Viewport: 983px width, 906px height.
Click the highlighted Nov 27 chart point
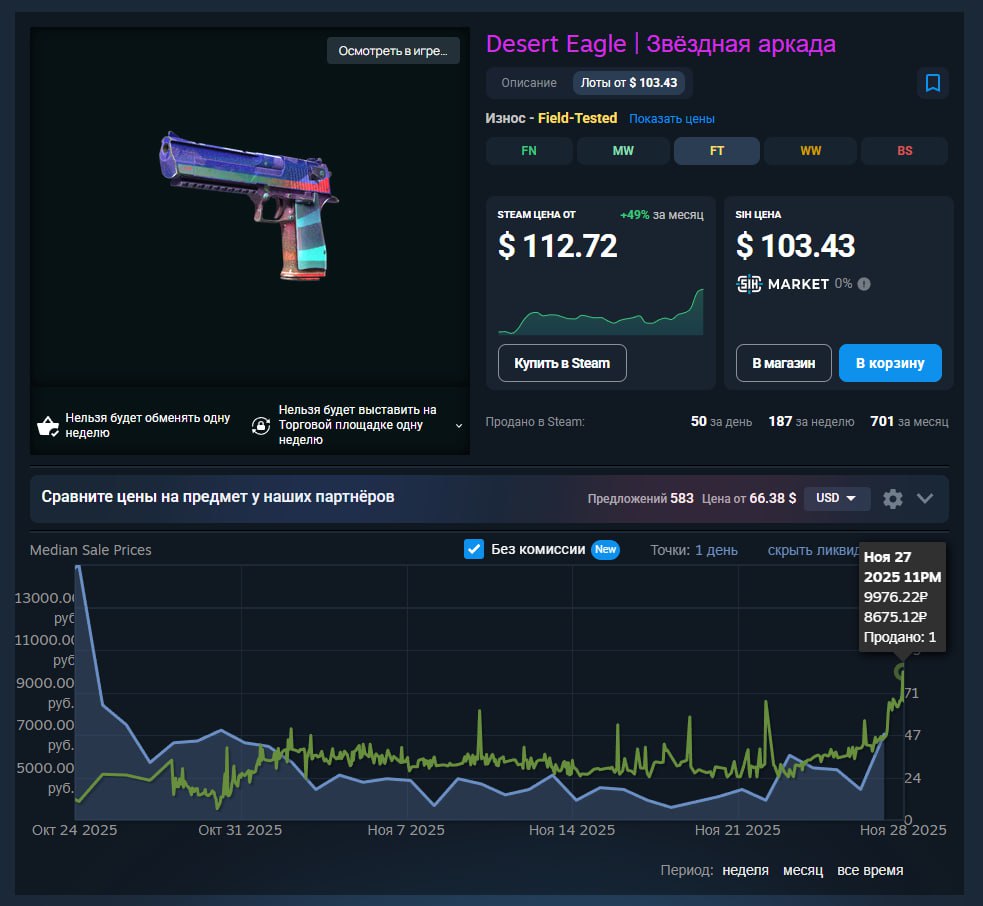tap(901, 672)
